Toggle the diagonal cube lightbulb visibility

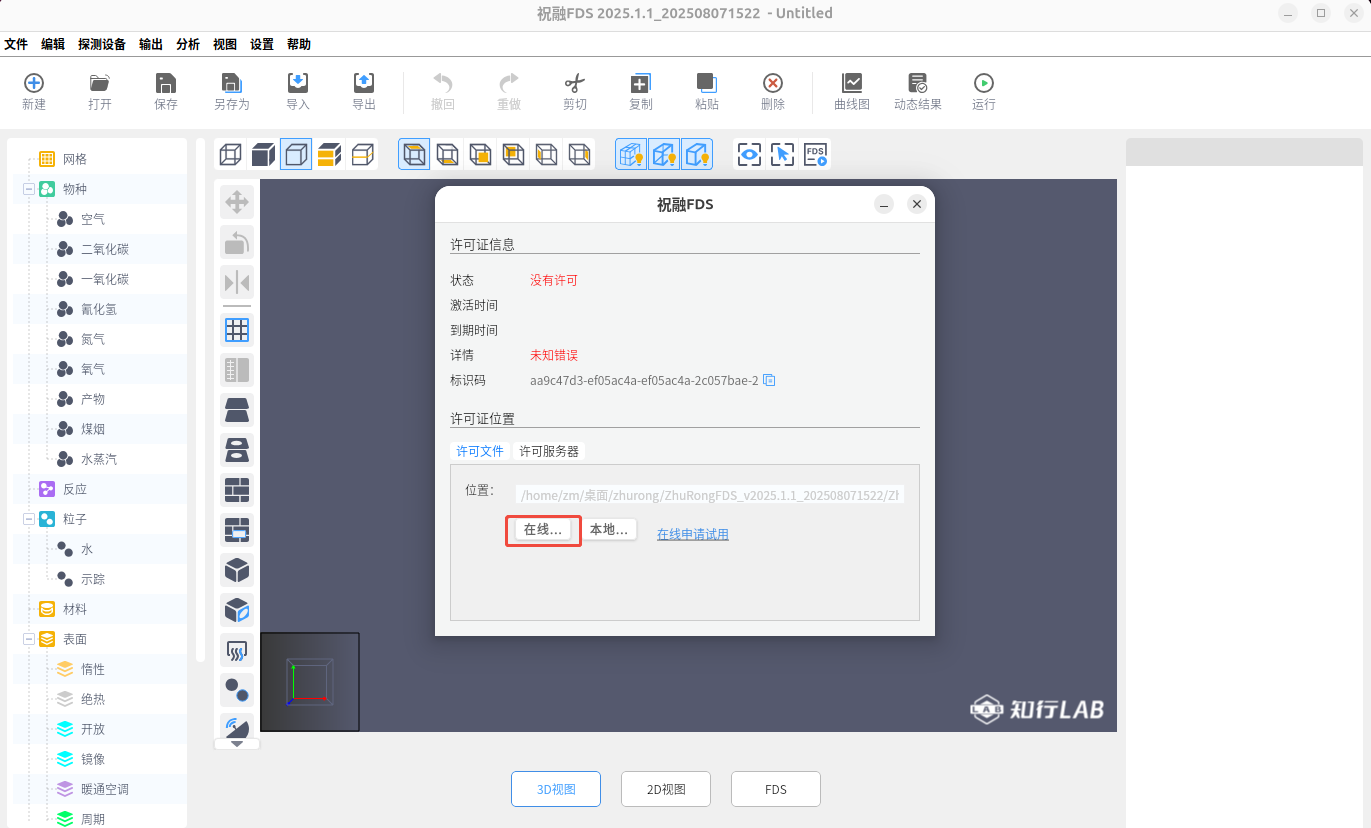pyautogui.click(x=664, y=154)
